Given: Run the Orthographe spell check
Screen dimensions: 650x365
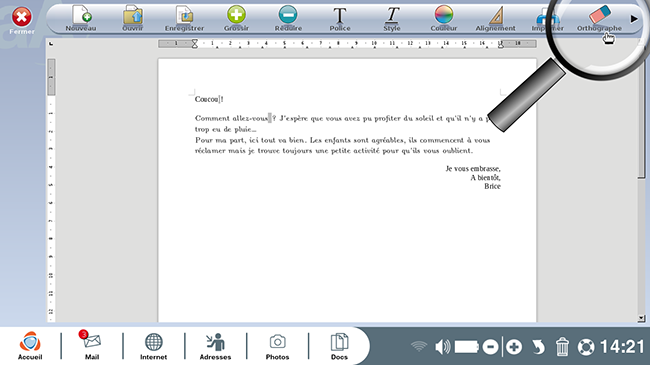Looking at the screenshot, I should (x=599, y=18).
